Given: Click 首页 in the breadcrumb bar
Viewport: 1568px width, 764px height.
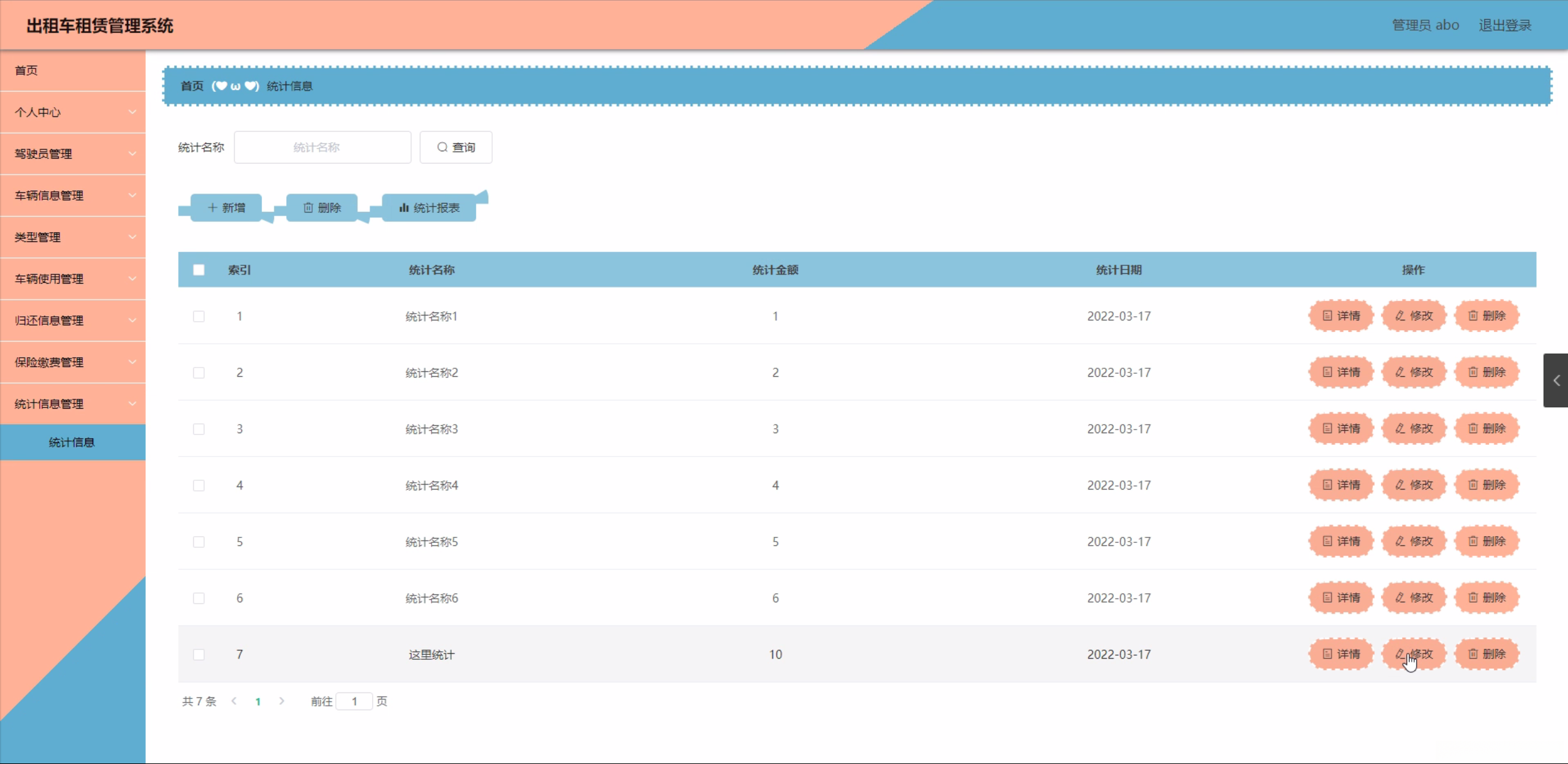Looking at the screenshot, I should (x=192, y=86).
